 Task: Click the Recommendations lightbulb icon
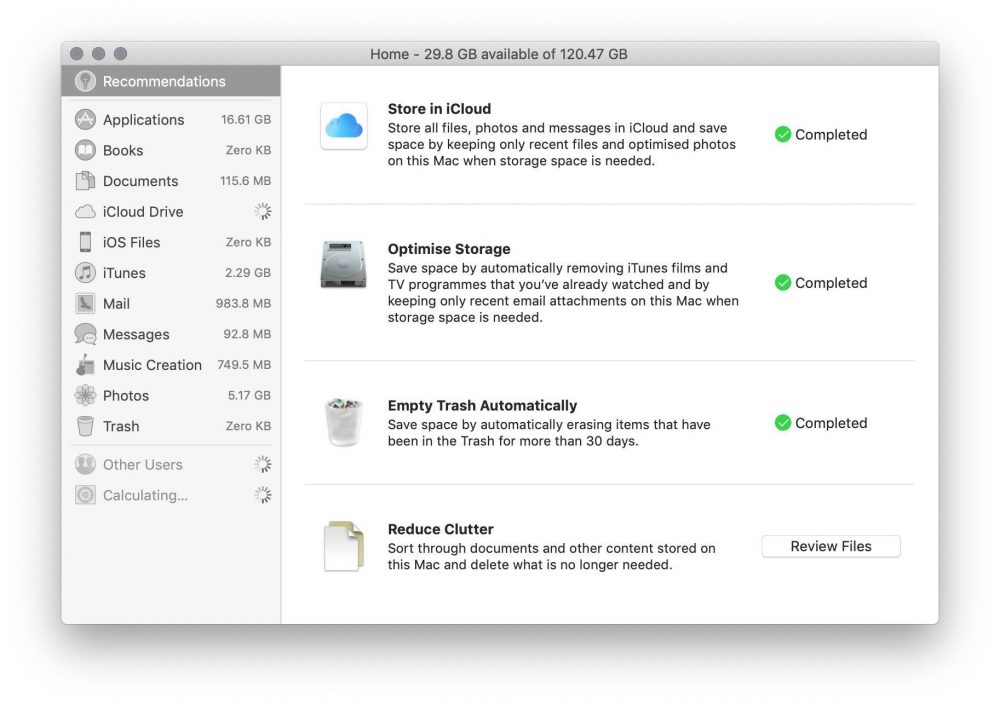(85, 81)
